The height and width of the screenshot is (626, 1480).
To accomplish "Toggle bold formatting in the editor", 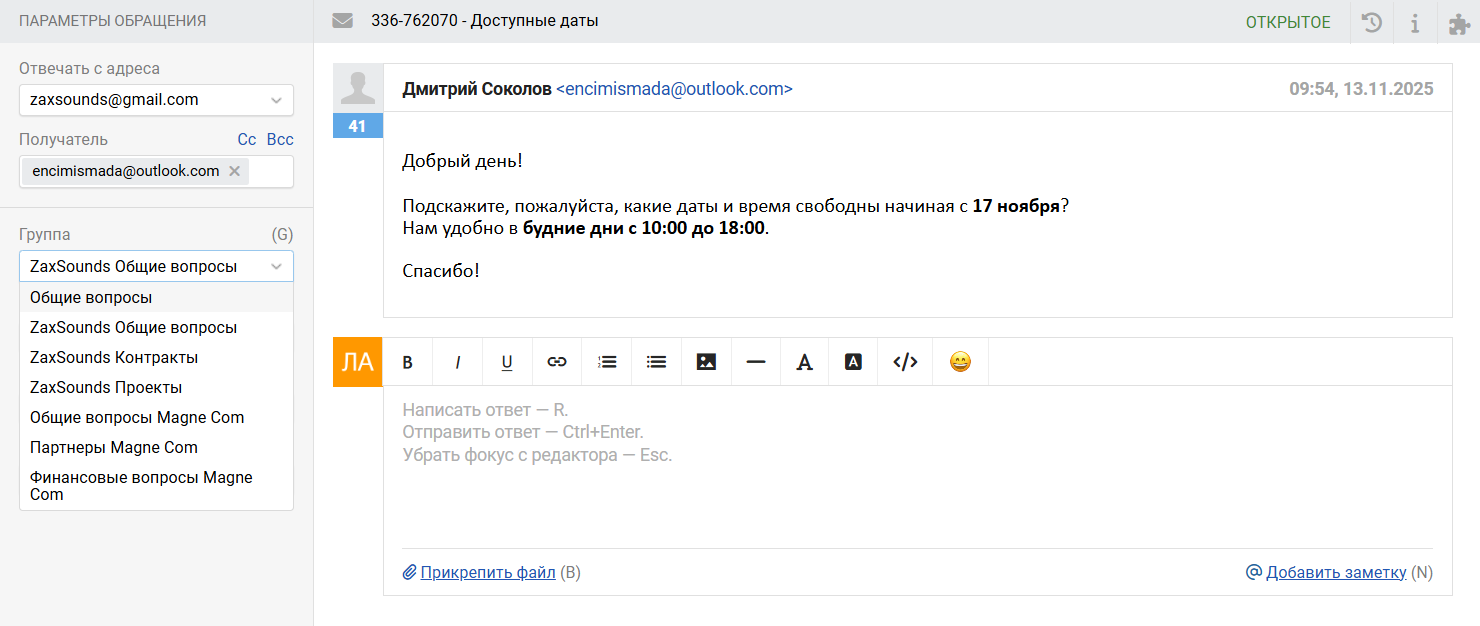I will click(408, 362).
